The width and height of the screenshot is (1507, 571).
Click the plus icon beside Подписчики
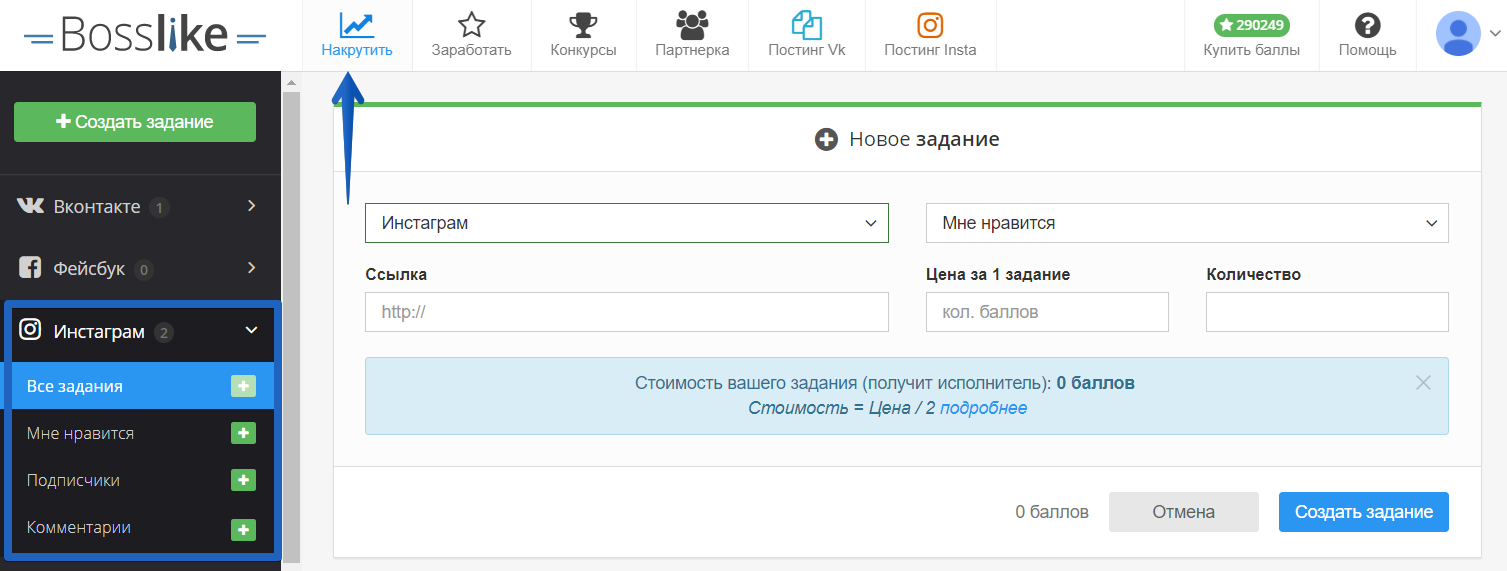(243, 480)
